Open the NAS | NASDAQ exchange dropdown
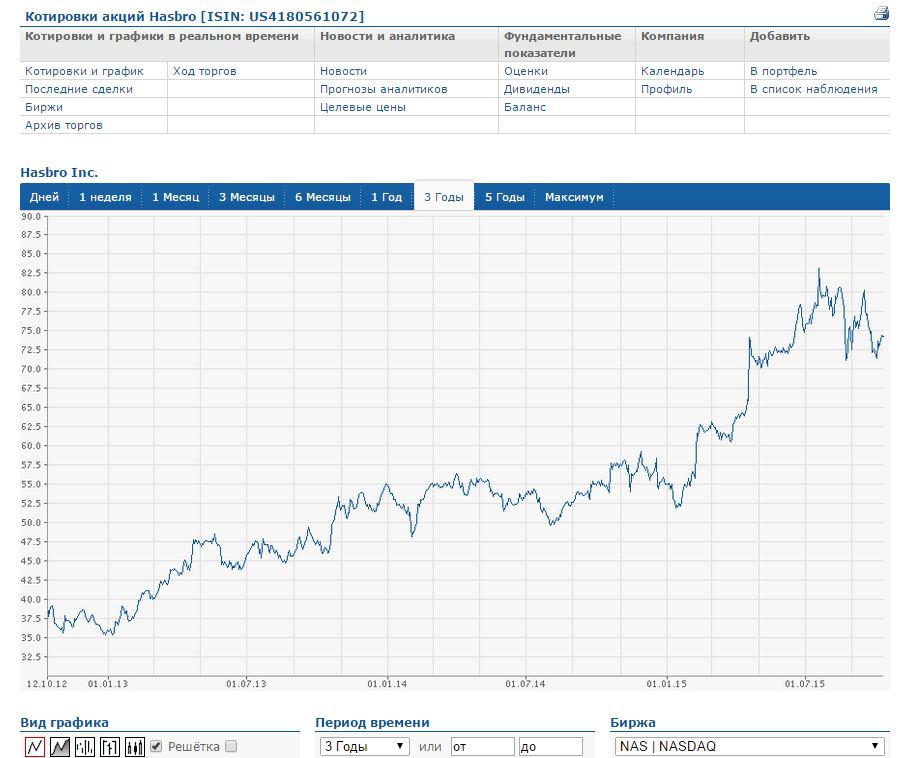 750,746
